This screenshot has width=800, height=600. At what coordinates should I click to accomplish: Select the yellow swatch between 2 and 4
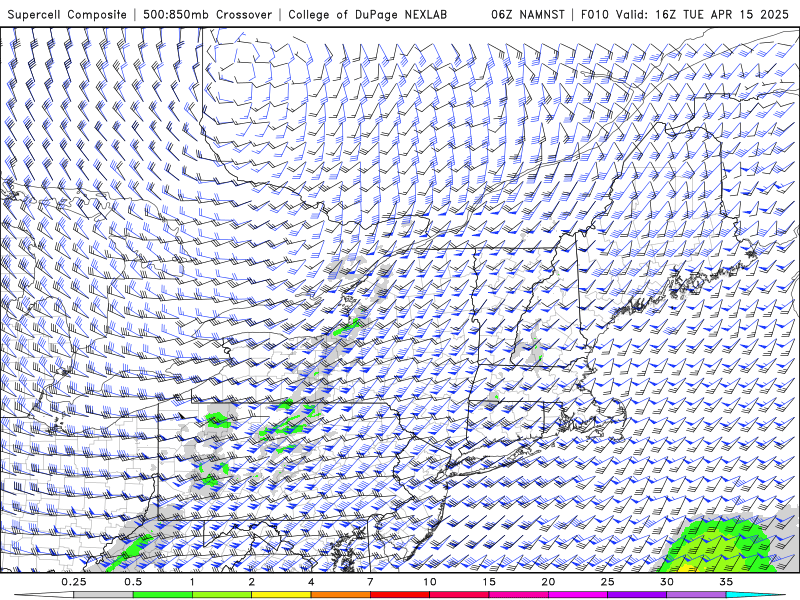click(281, 595)
